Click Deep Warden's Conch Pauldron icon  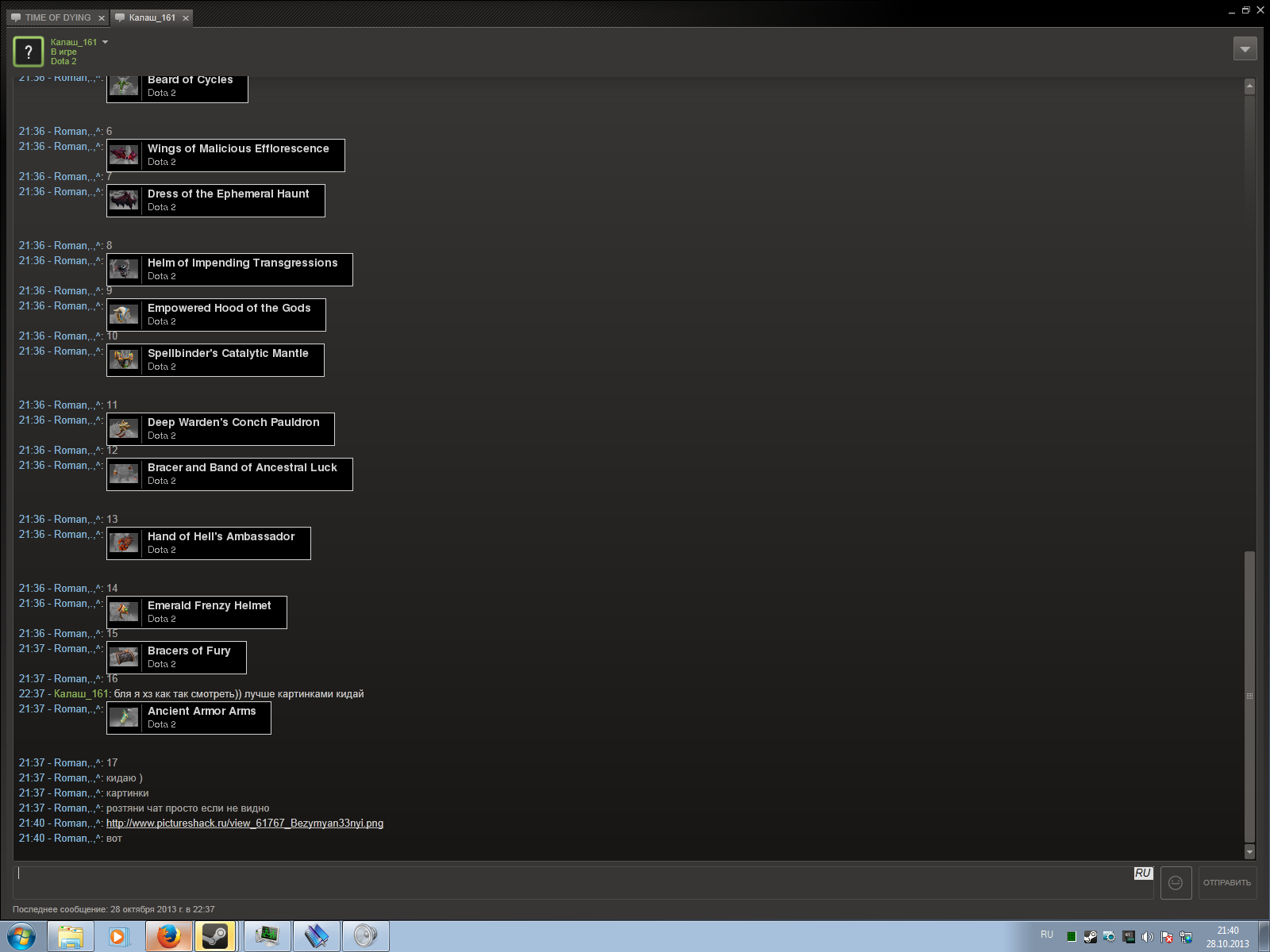124,428
